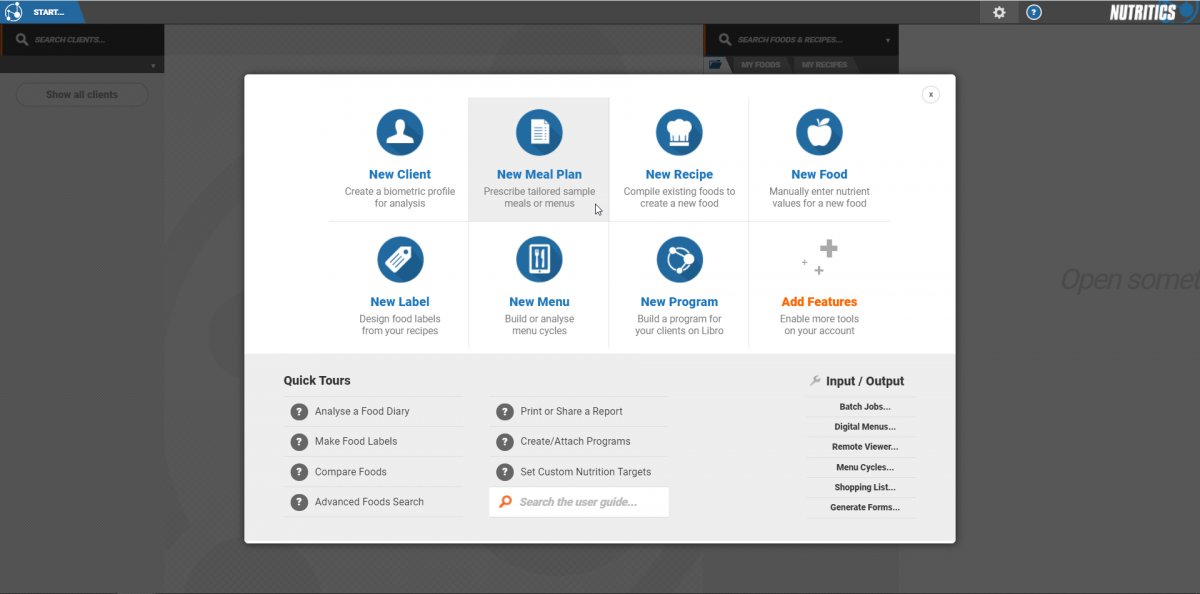This screenshot has width=1200, height=594.
Task: Click the New Label tag icon
Action: [x=399, y=260]
